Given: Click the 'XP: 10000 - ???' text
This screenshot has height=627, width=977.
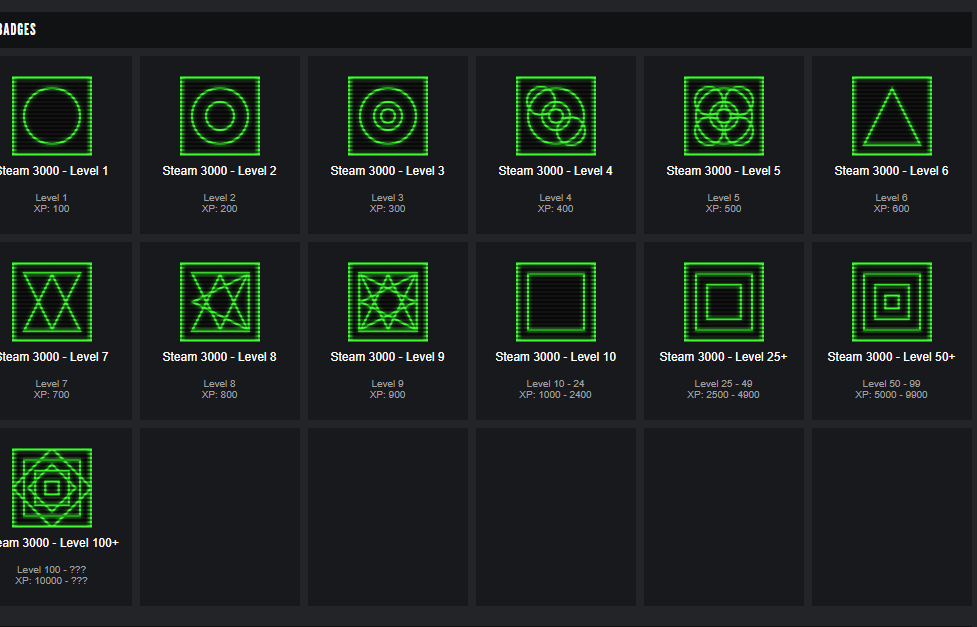Looking at the screenshot, I should click(51, 581).
